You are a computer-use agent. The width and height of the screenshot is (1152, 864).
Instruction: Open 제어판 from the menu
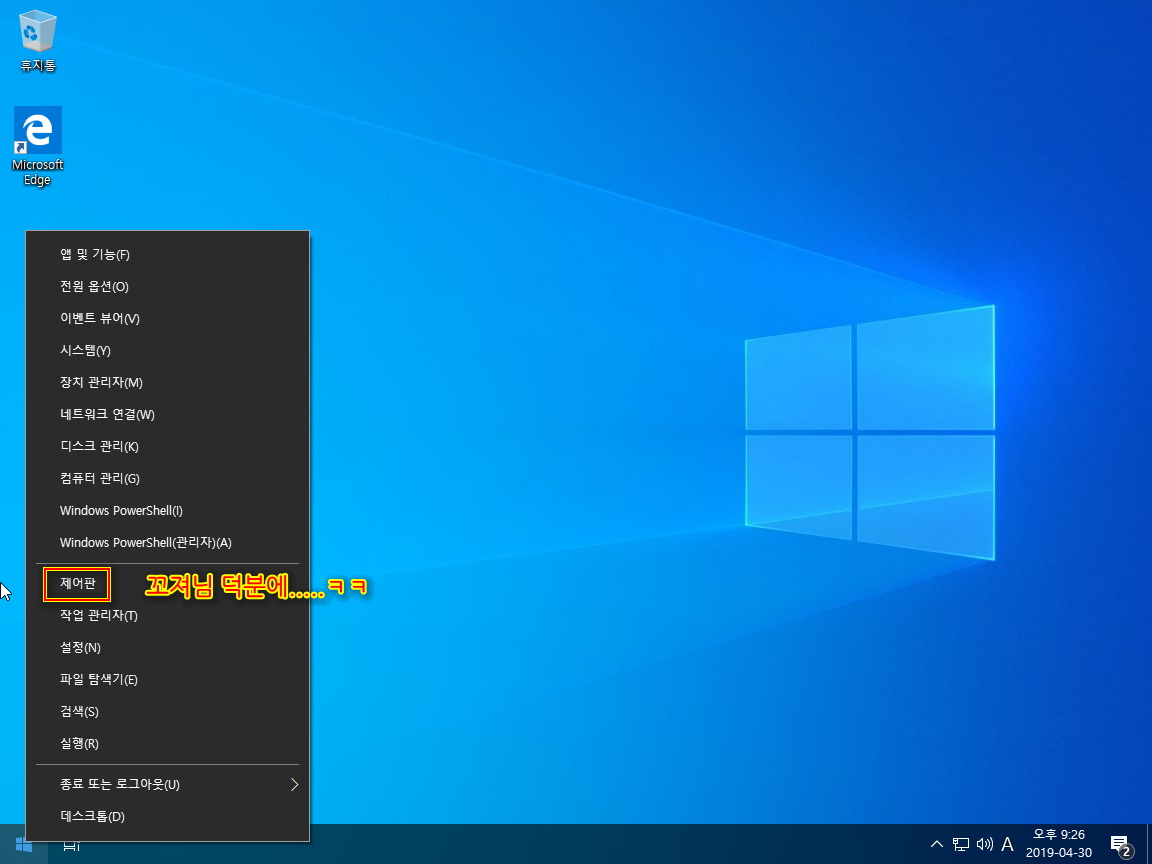click(168, 583)
